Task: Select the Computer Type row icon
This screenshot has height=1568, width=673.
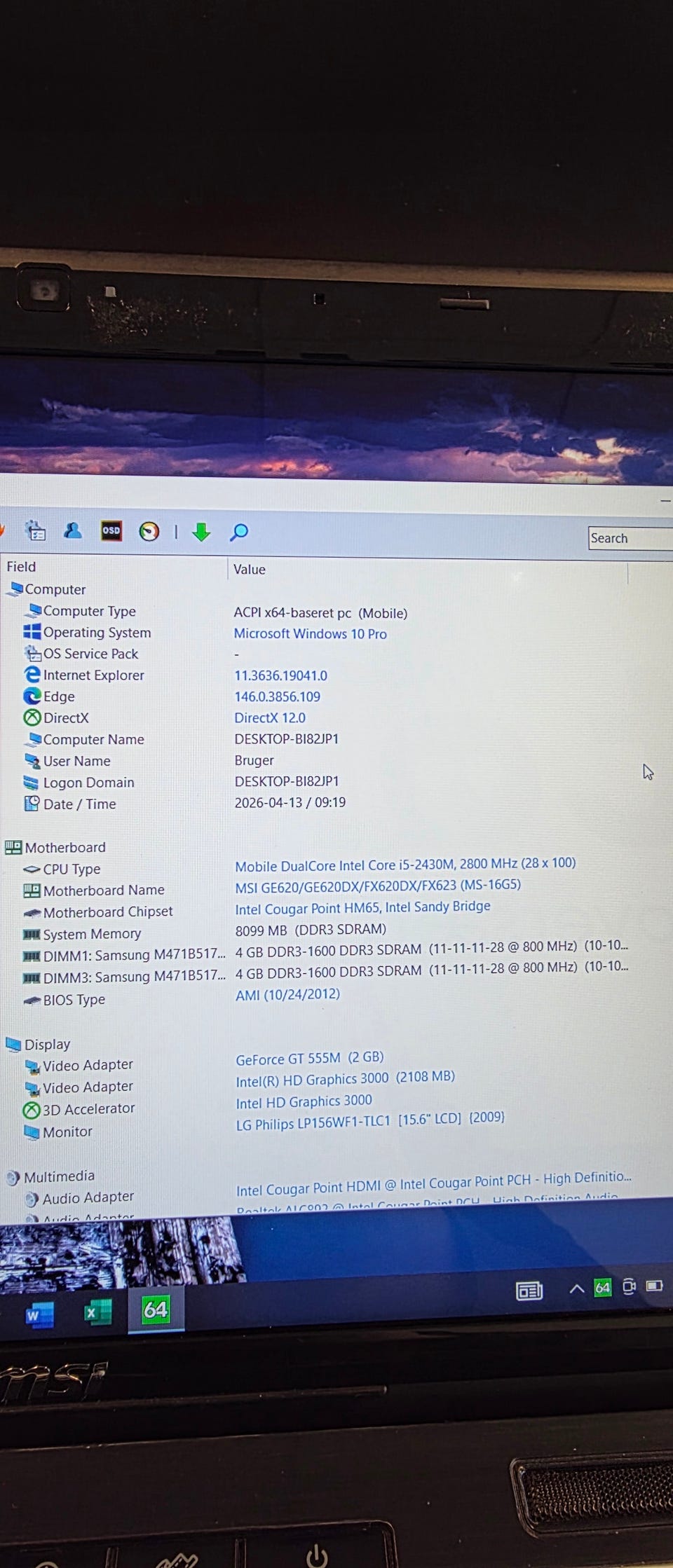Action: tap(34, 610)
